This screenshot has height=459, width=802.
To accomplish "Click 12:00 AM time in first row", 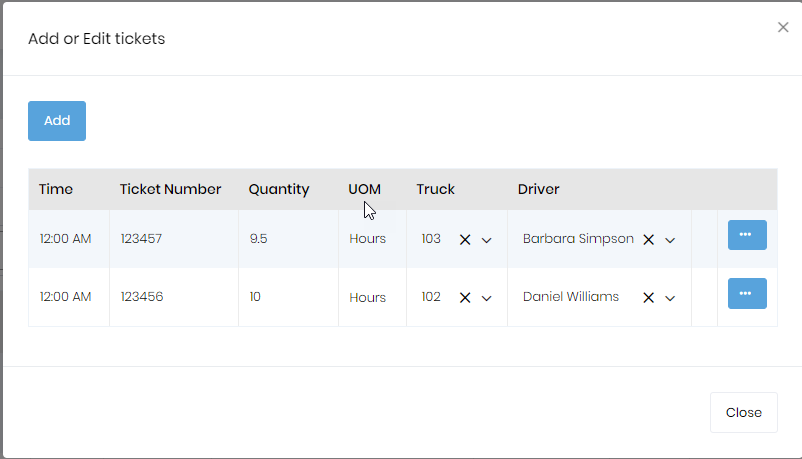I will [x=65, y=239].
